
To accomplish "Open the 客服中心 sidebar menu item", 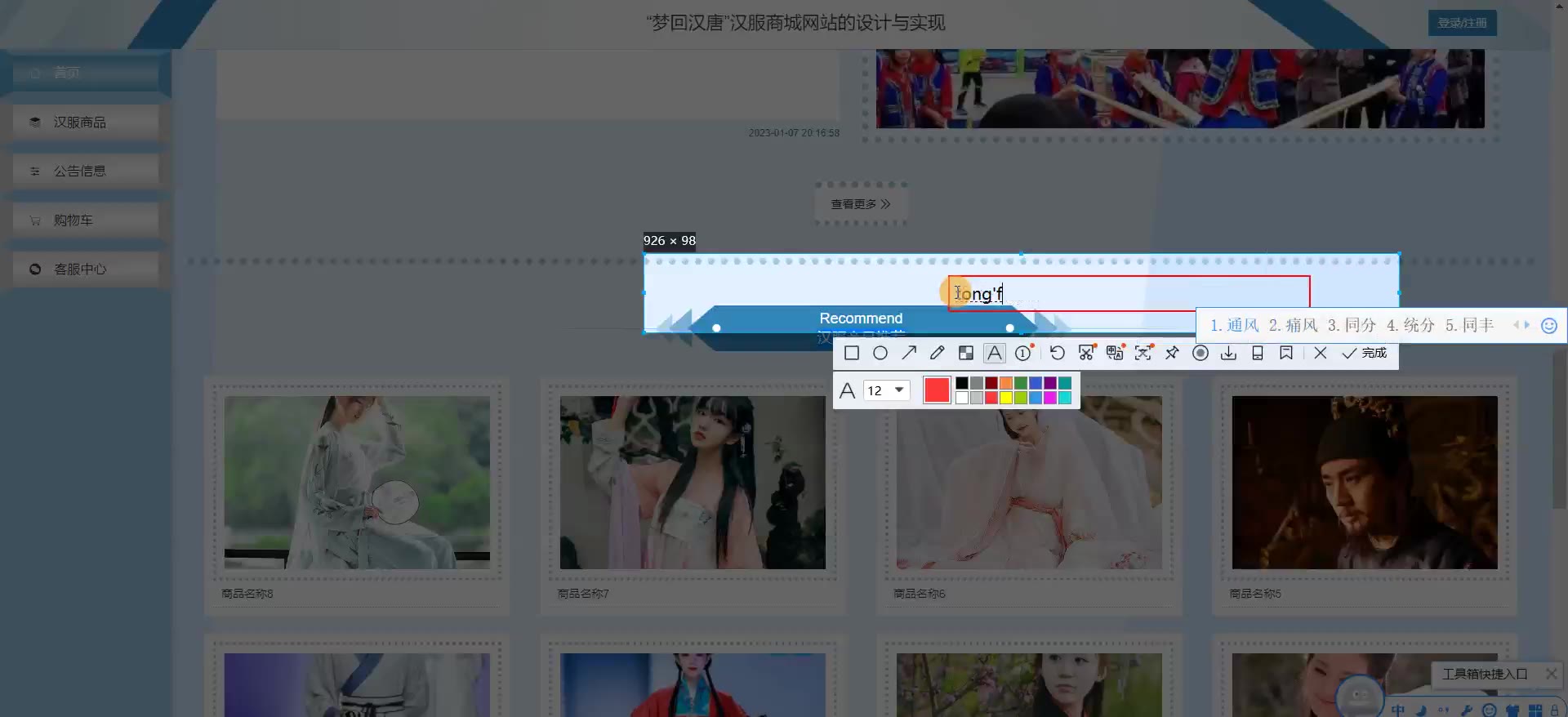I will coord(86,269).
